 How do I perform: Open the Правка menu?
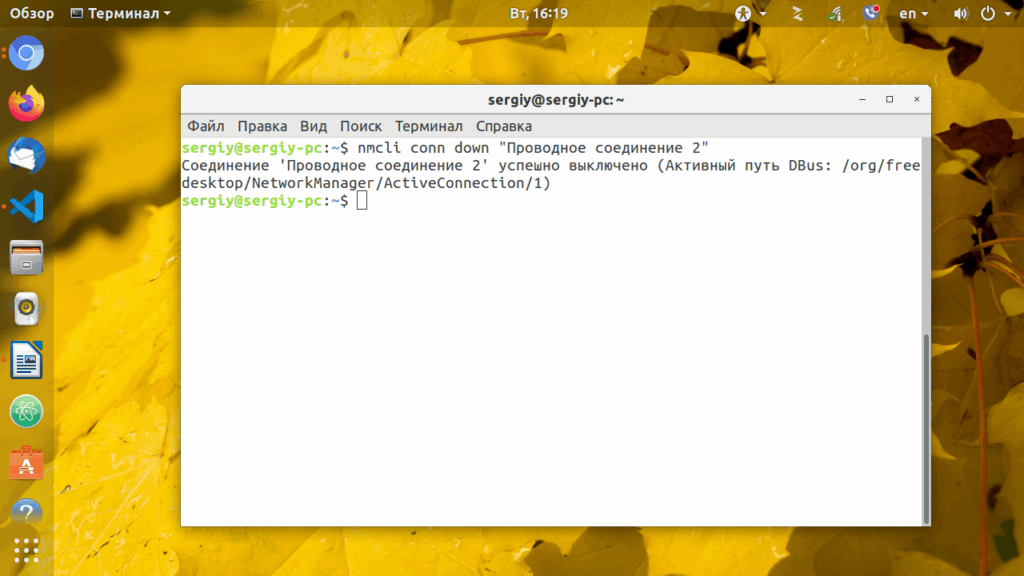262,126
